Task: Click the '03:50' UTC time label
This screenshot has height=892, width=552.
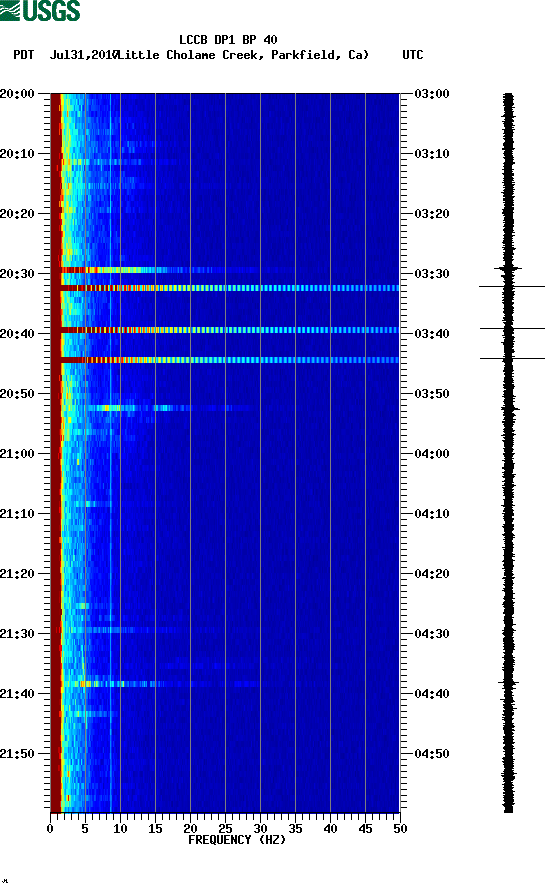Action: click(x=432, y=394)
